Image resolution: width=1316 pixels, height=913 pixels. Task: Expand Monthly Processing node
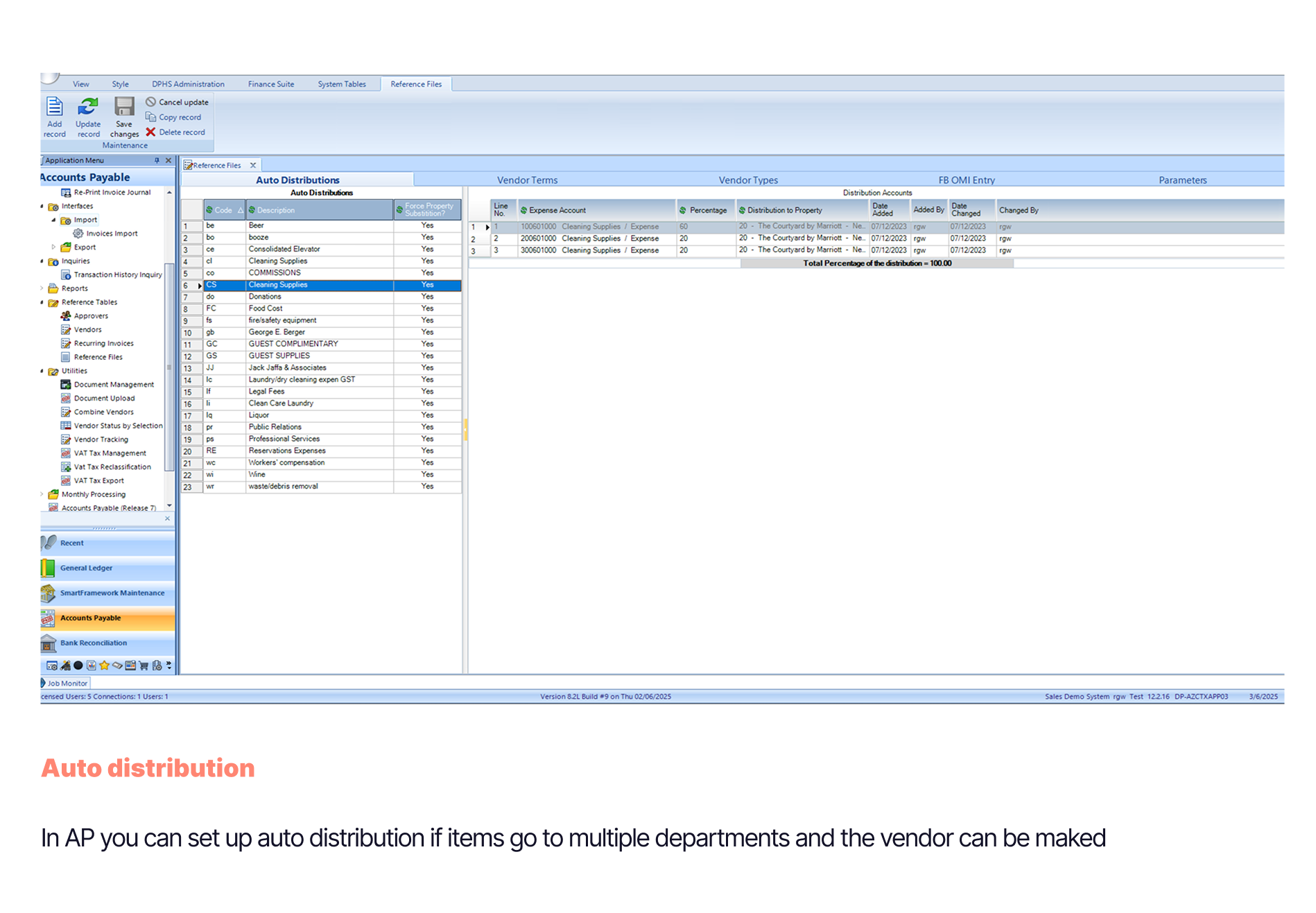tap(42, 494)
